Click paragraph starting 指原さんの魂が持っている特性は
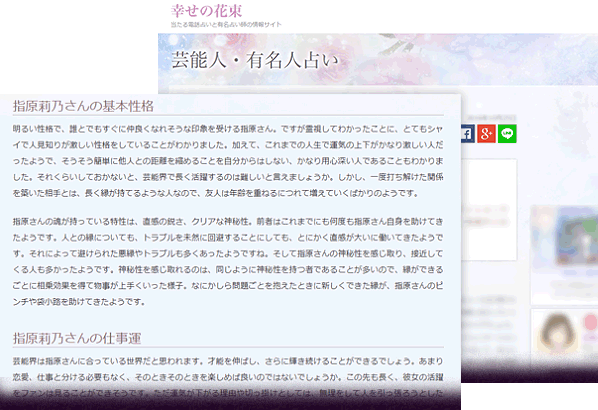598x410 pixels. click(228, 262)
